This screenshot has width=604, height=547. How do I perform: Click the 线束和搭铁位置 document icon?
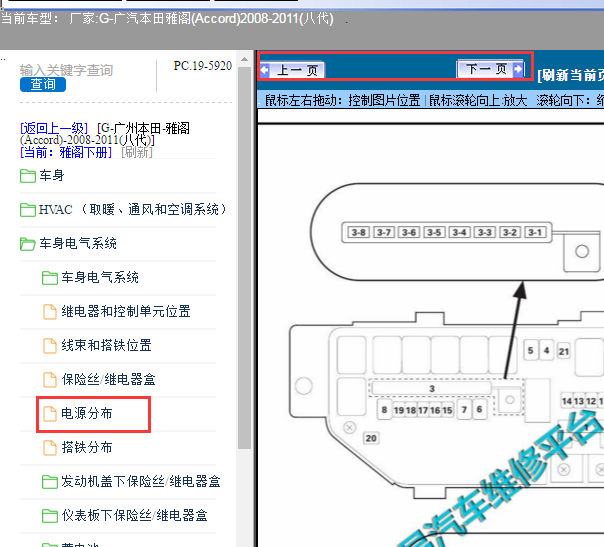click(50, 346)
